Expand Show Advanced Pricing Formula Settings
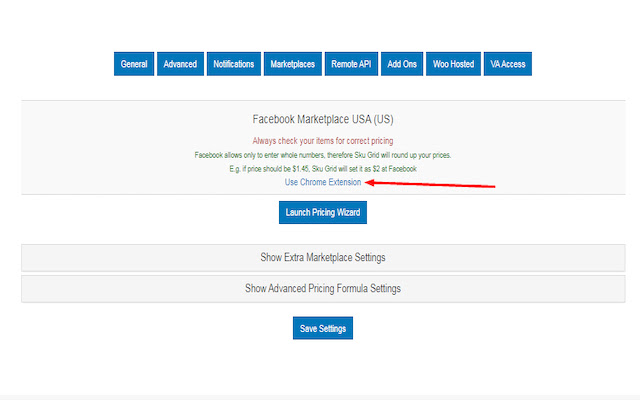This screenshot has height=400, width=640. point(323,289)
